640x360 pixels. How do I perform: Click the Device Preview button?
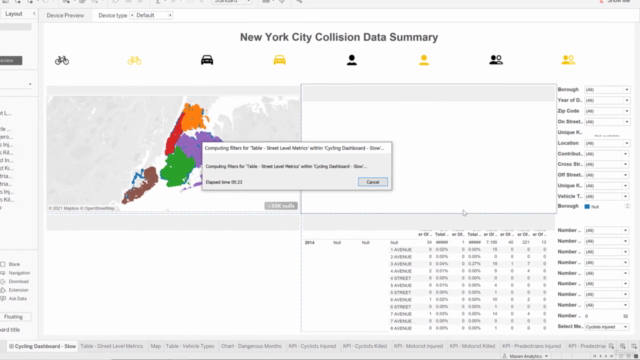click(x=65, y=15)
